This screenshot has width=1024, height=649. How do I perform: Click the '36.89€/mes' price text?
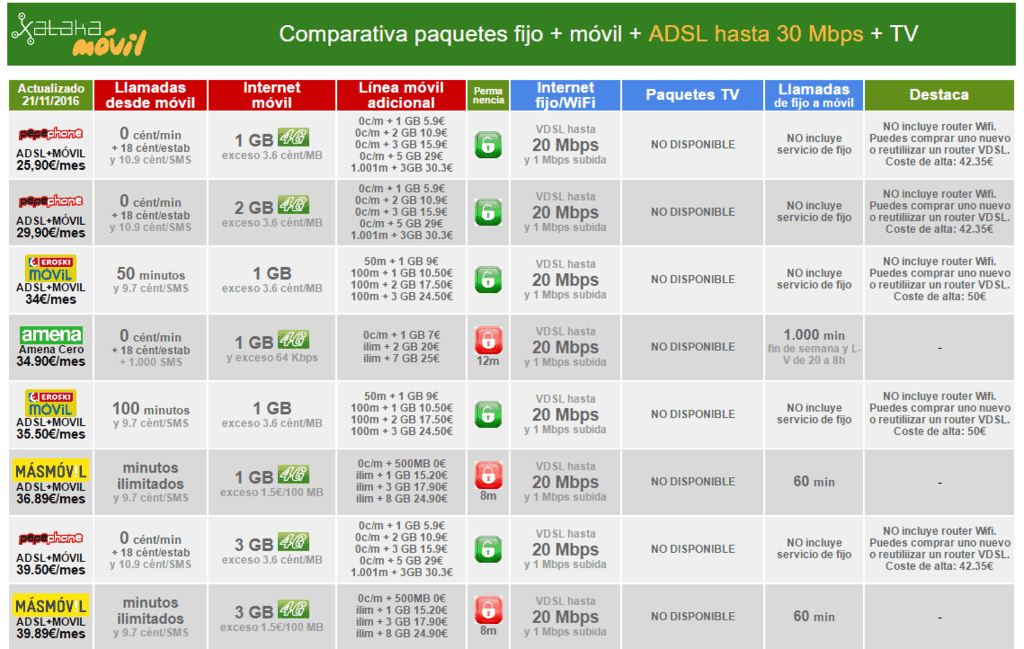tap(51, 499)
